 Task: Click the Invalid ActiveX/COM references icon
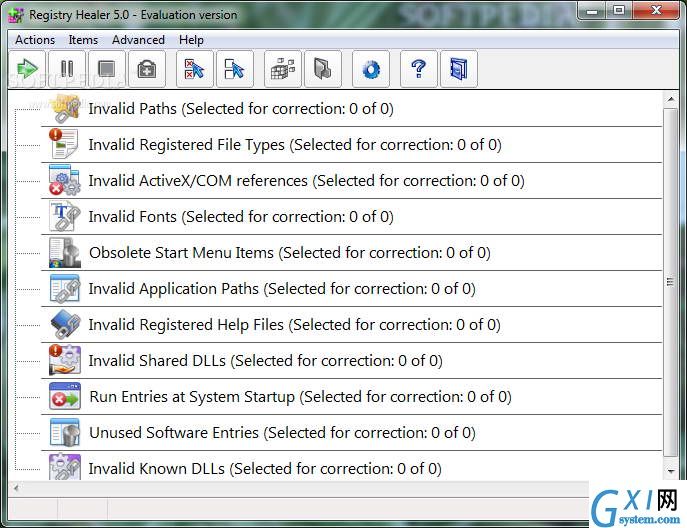coord(65,180)
